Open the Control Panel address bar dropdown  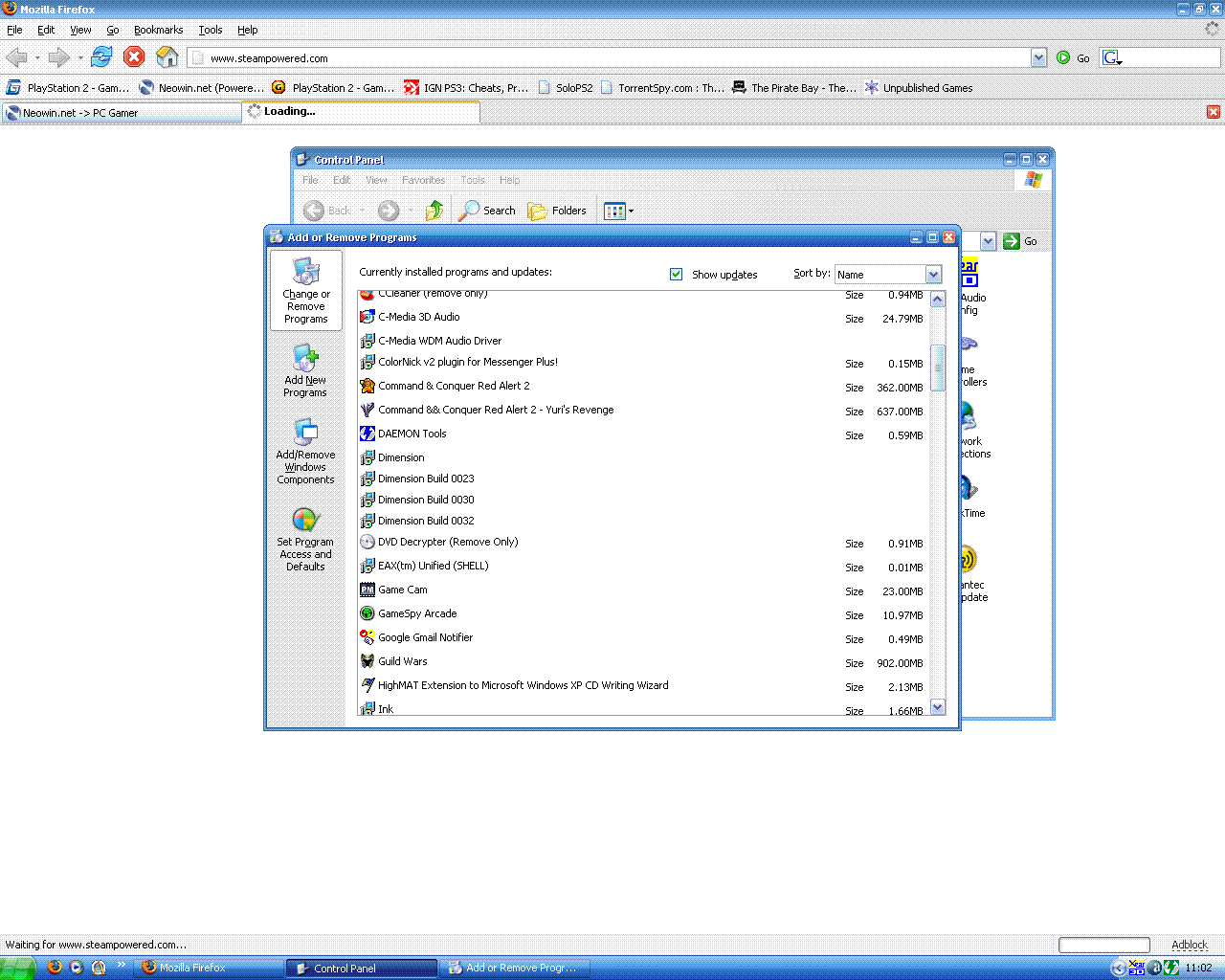tap(989, 241)
